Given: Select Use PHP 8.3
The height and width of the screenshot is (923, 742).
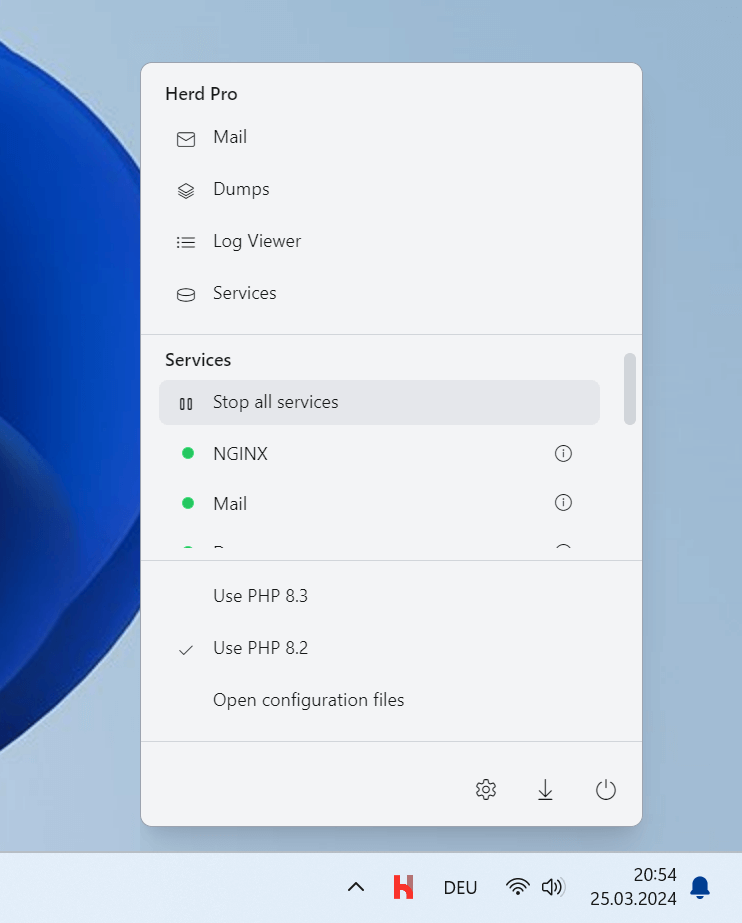Looking at the screenshot, I should coord(260,596).
